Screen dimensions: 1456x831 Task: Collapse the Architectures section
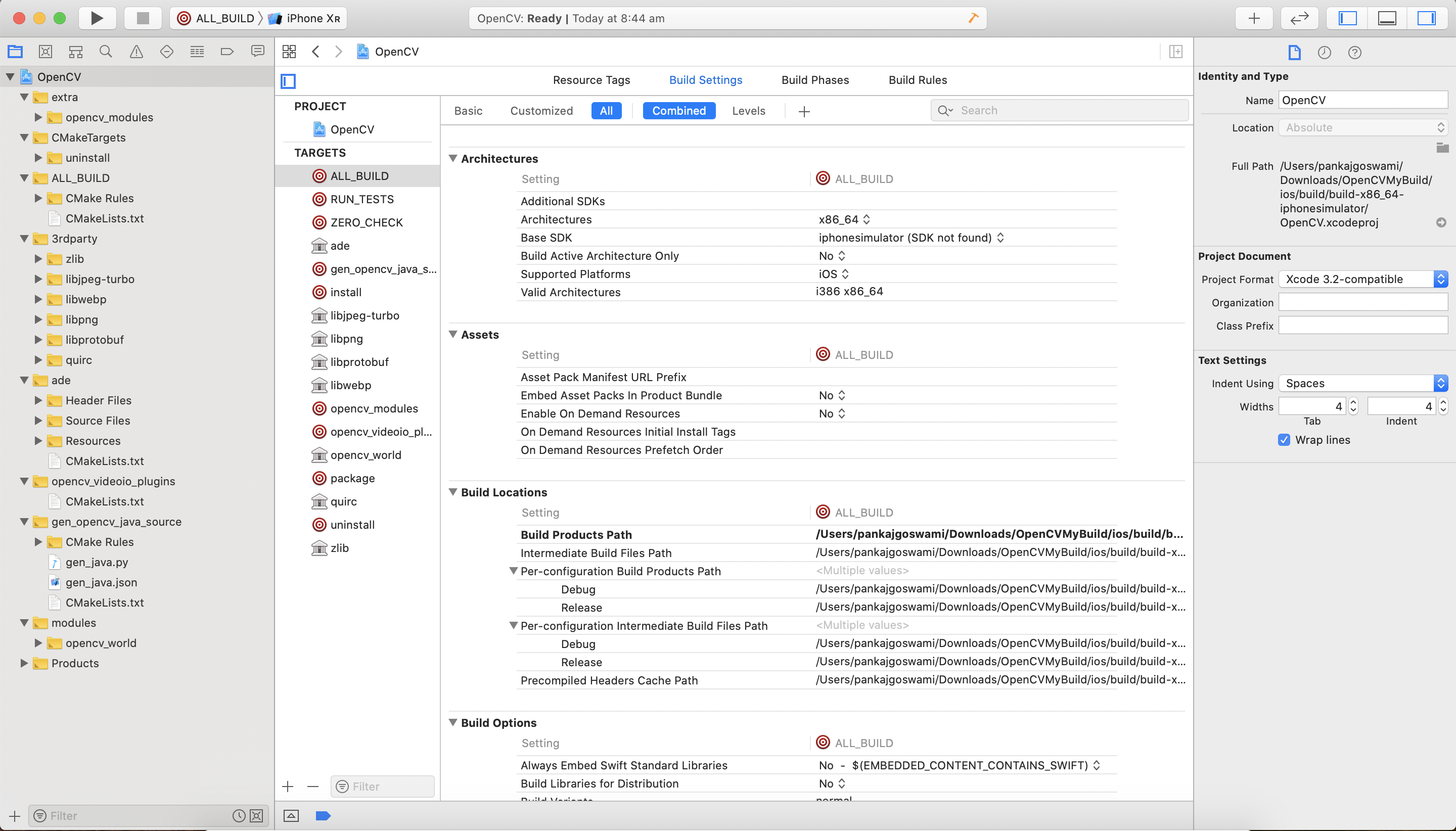[x=453, y=159]
